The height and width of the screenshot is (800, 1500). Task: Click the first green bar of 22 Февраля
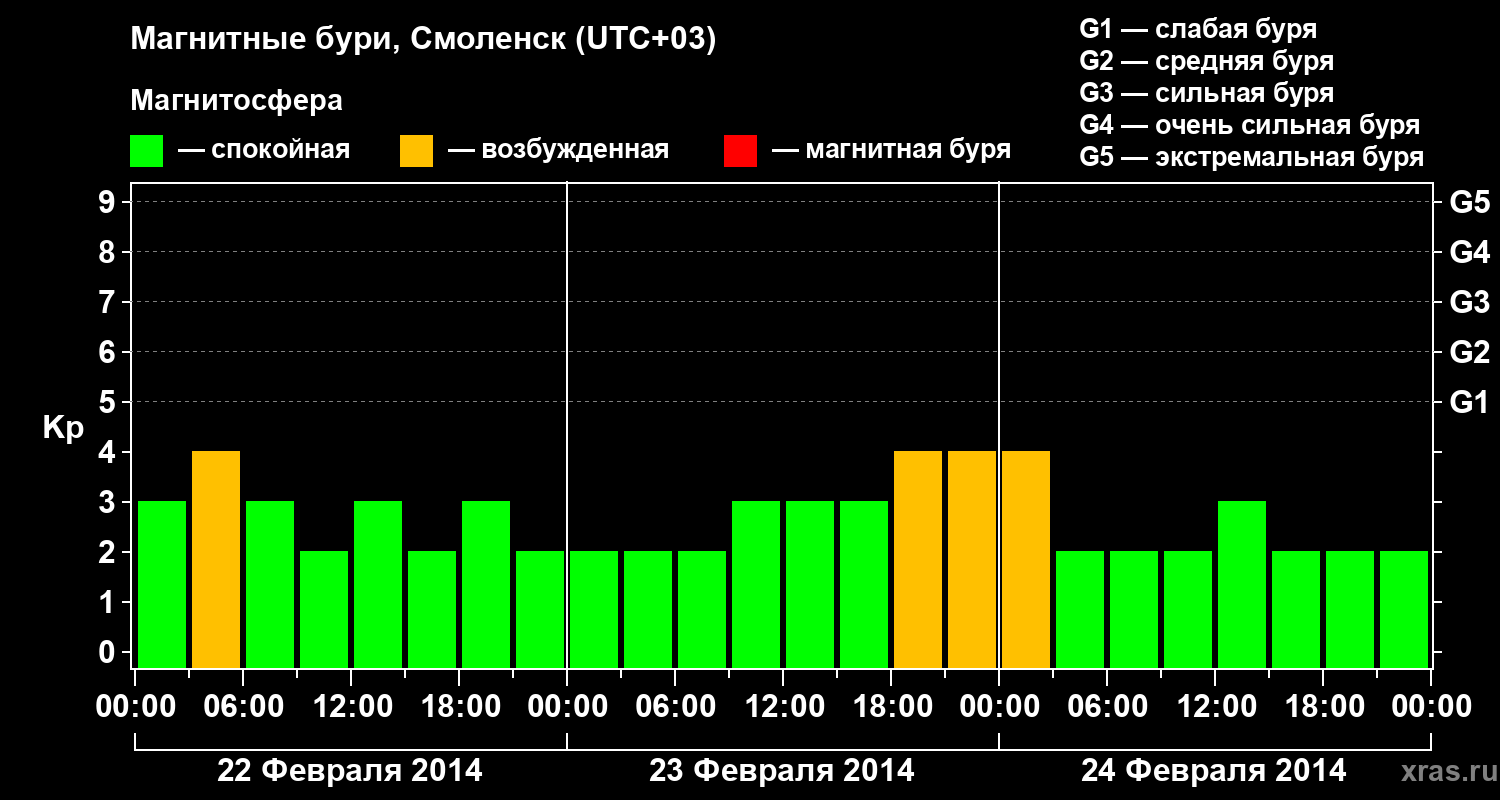(x=162, y=584)
